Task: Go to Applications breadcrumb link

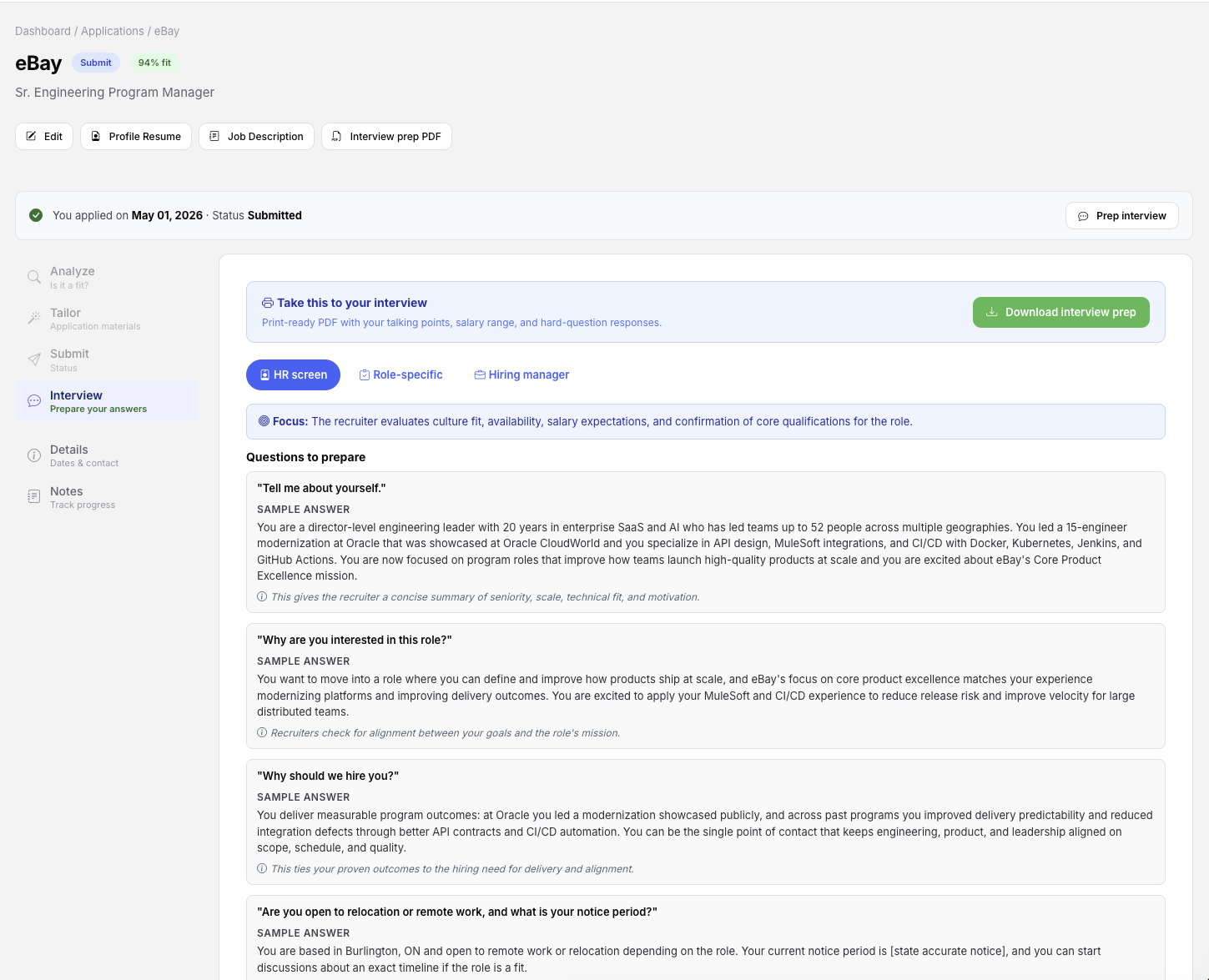Action: pyautogui.click(x=113, y=31)
